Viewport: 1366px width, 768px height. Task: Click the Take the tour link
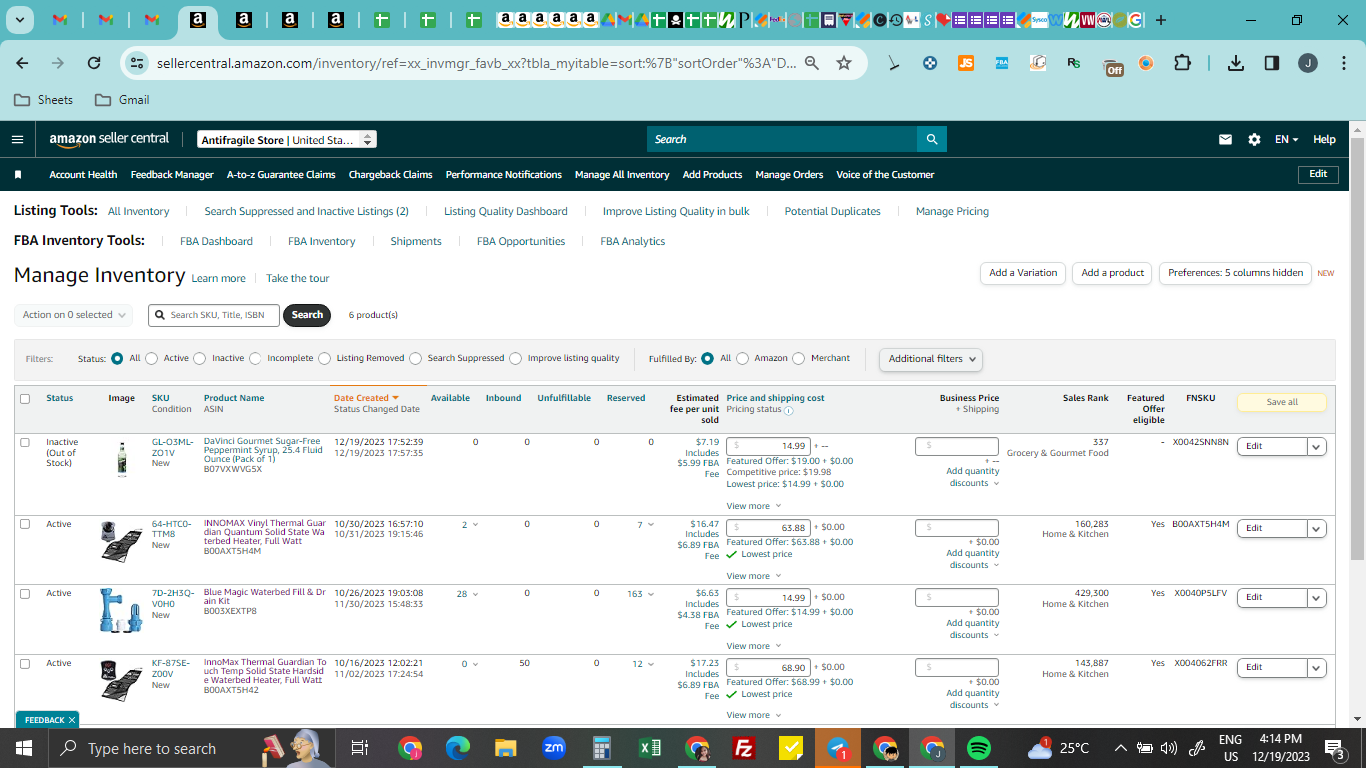pos(297,278)
